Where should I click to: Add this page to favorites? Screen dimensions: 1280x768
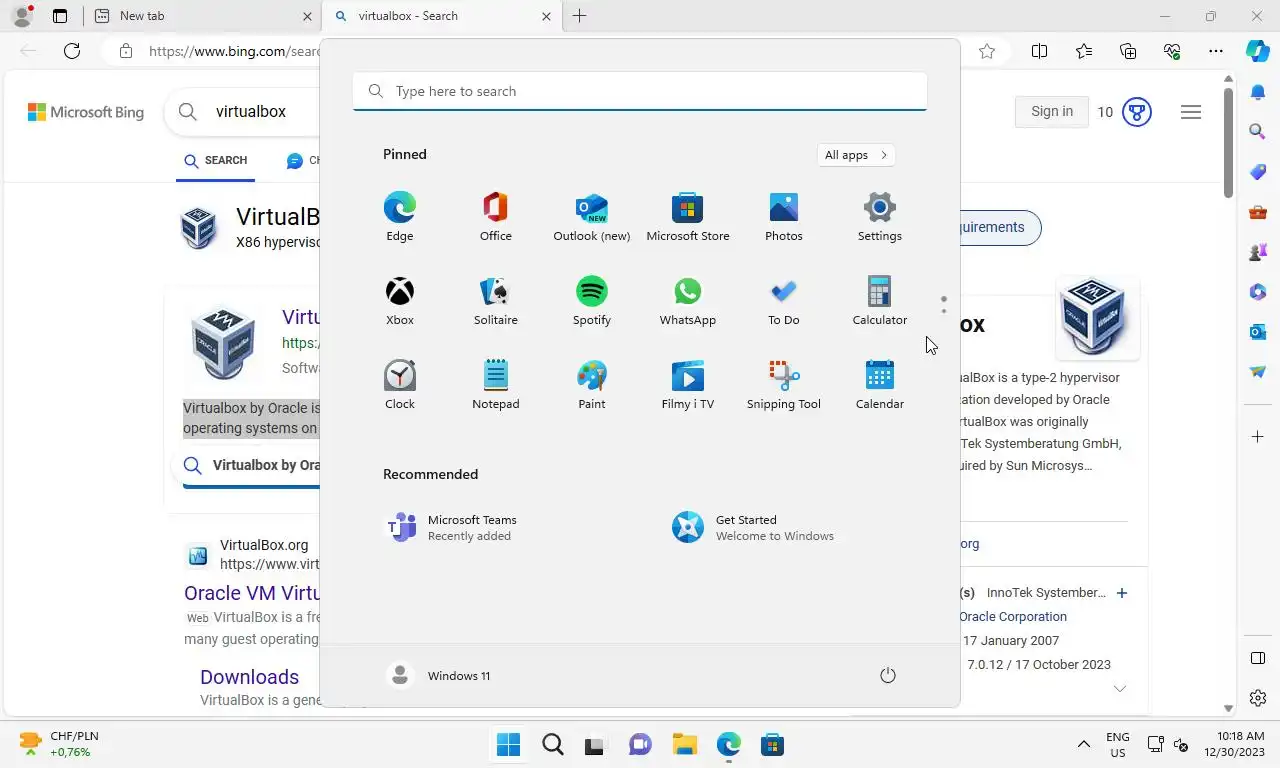click(x=987, y=51)
